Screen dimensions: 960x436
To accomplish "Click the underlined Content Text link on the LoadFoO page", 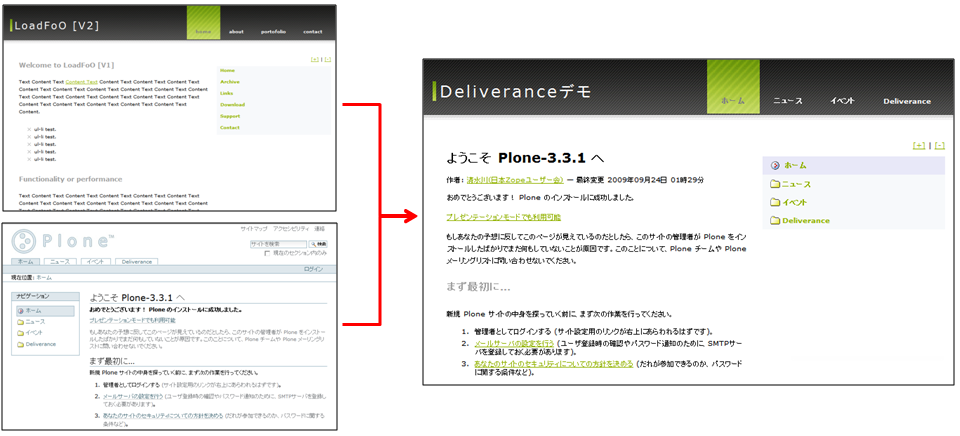I will coord(81,81).
